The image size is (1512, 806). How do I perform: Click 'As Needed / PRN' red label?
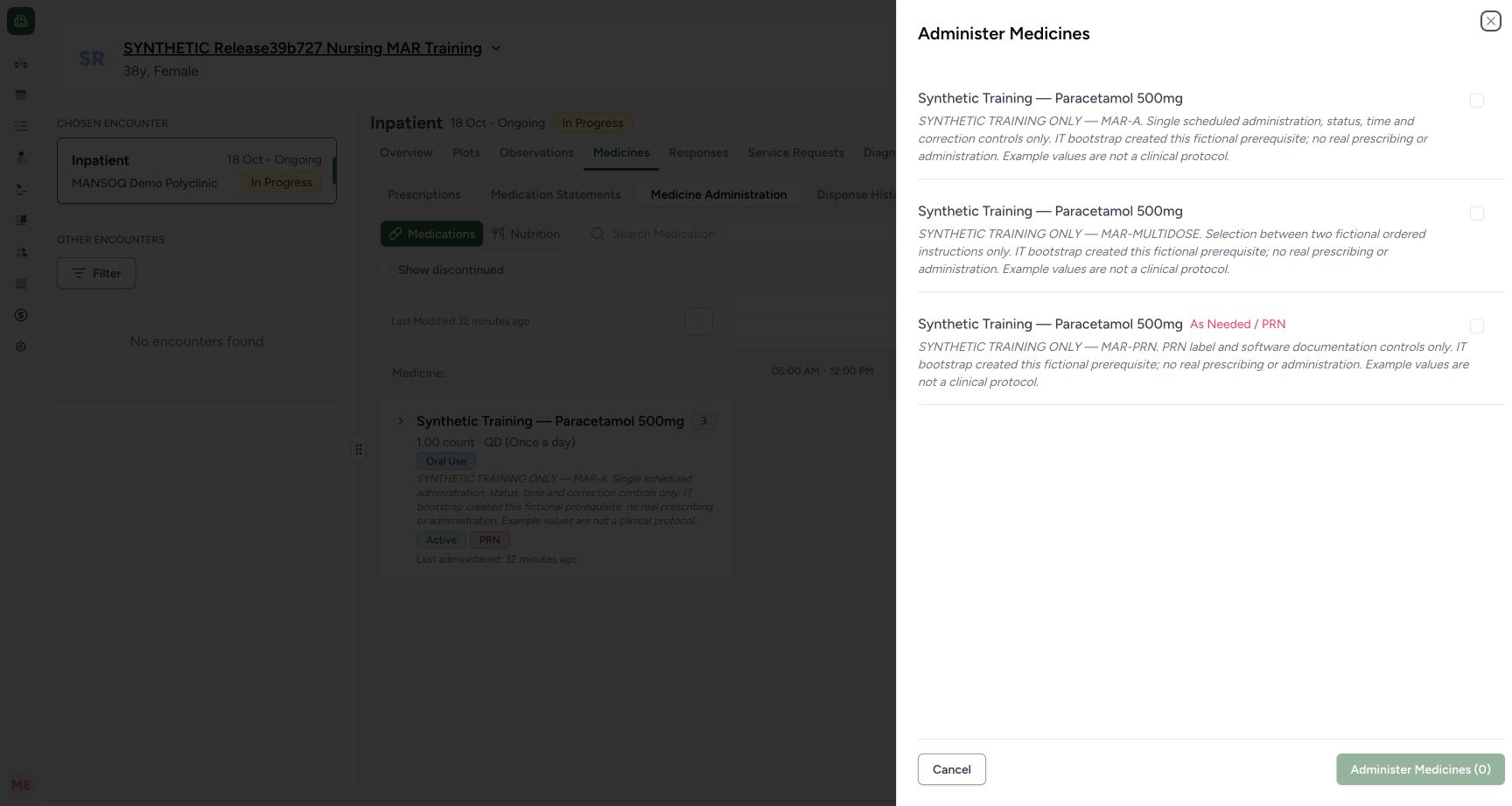point(1237,324)
